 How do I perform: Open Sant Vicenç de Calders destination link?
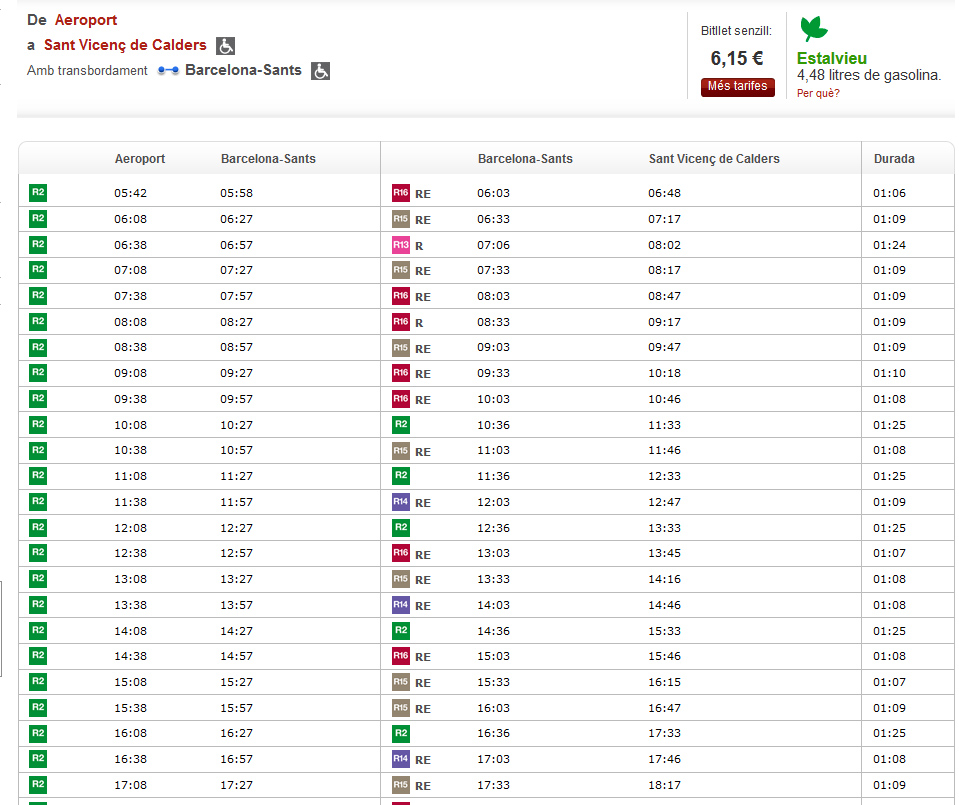click(125, 45)
